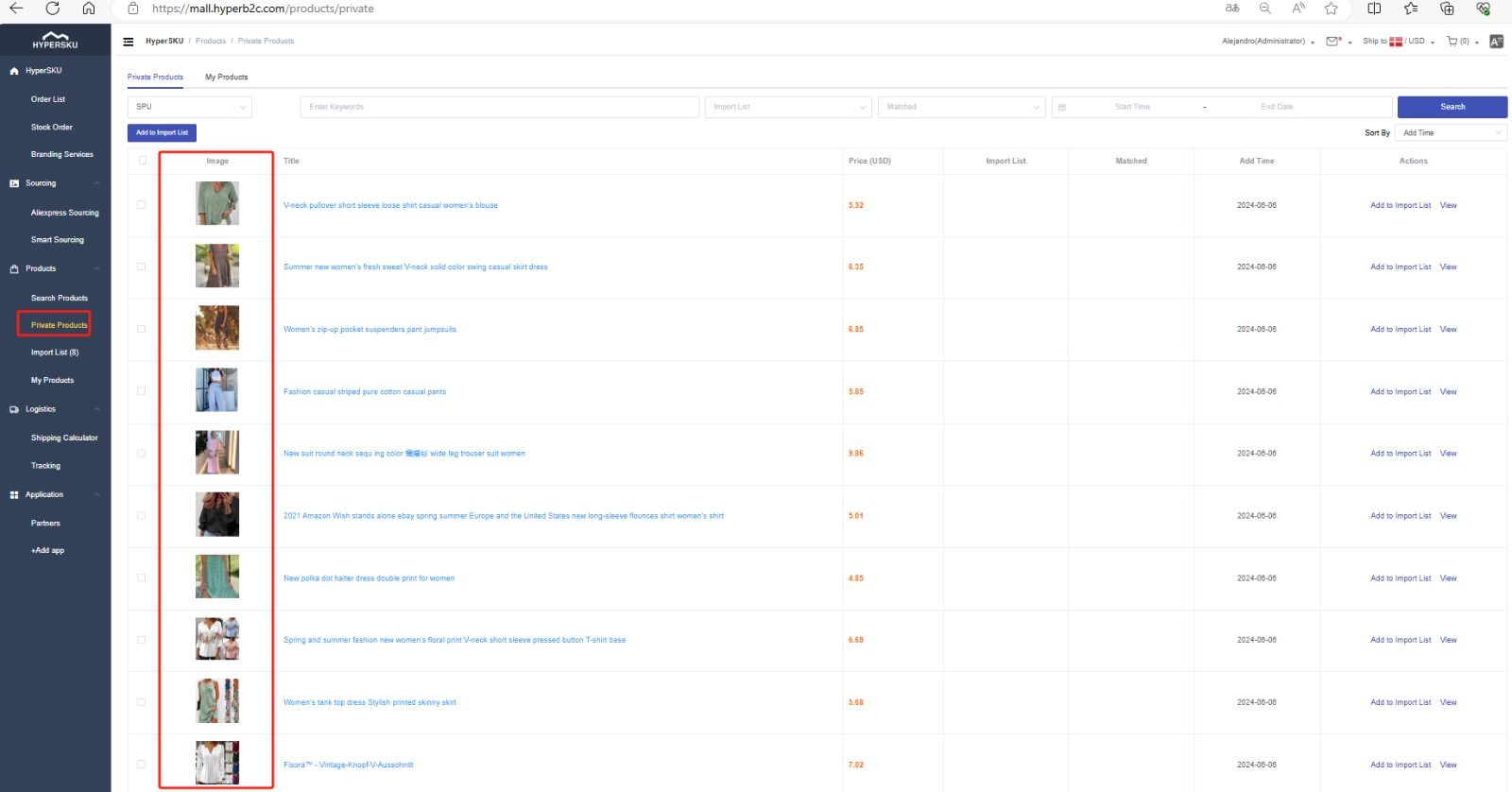Check the swing casual skirt dress checkbox

pyautogui.click(x=142, y=267)
